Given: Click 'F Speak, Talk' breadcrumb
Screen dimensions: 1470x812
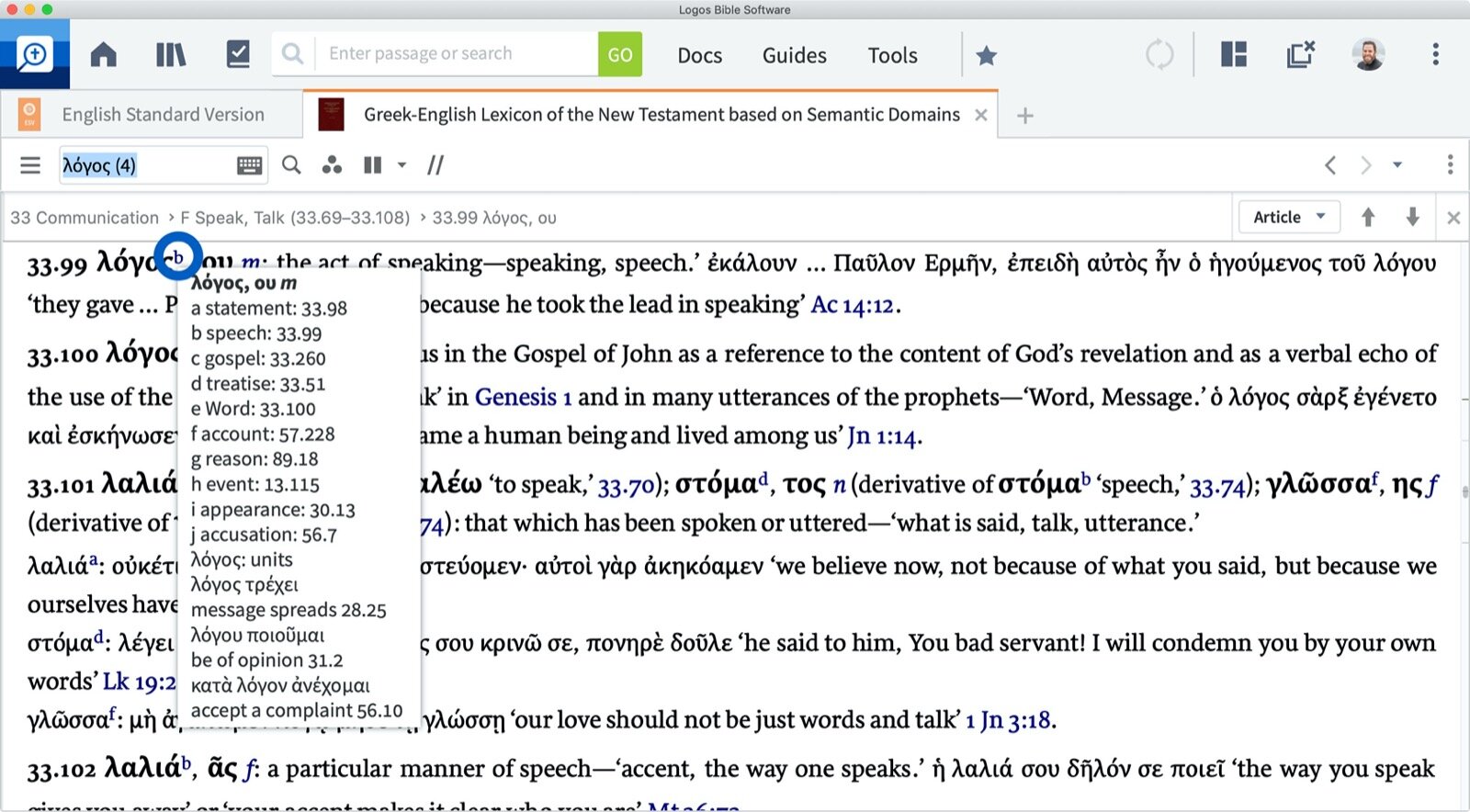Looking at the screenshot, I should tap(295, 218).
